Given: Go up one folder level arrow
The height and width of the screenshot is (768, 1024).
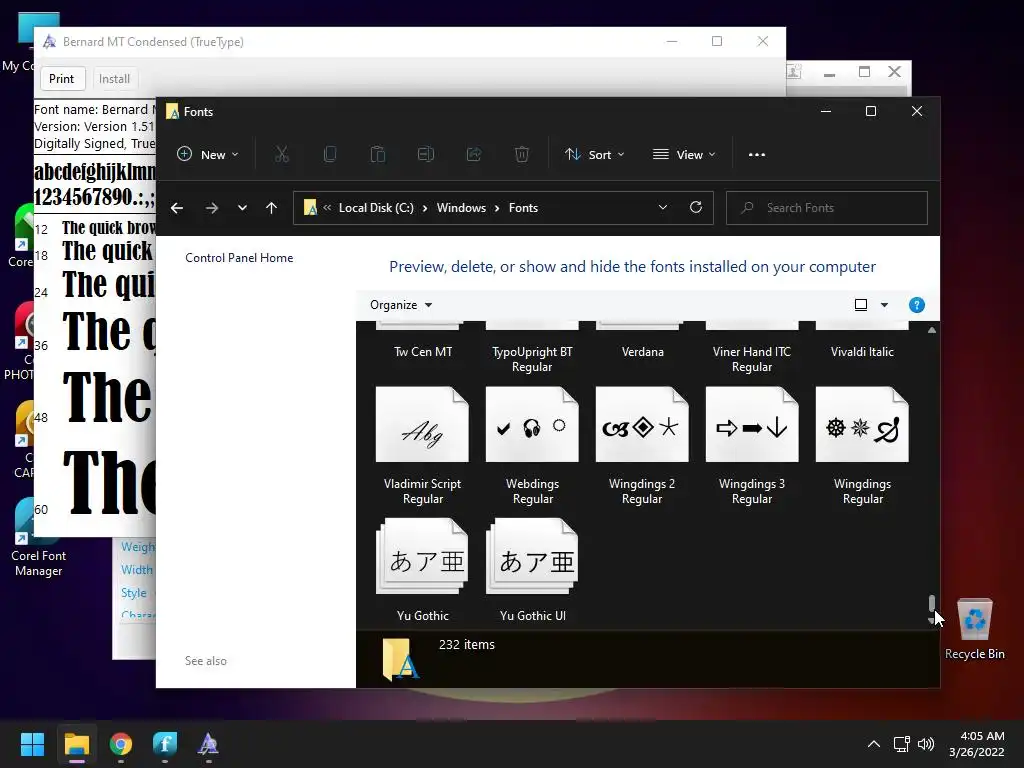Looking at the screenshot, I should click(272, 208).
